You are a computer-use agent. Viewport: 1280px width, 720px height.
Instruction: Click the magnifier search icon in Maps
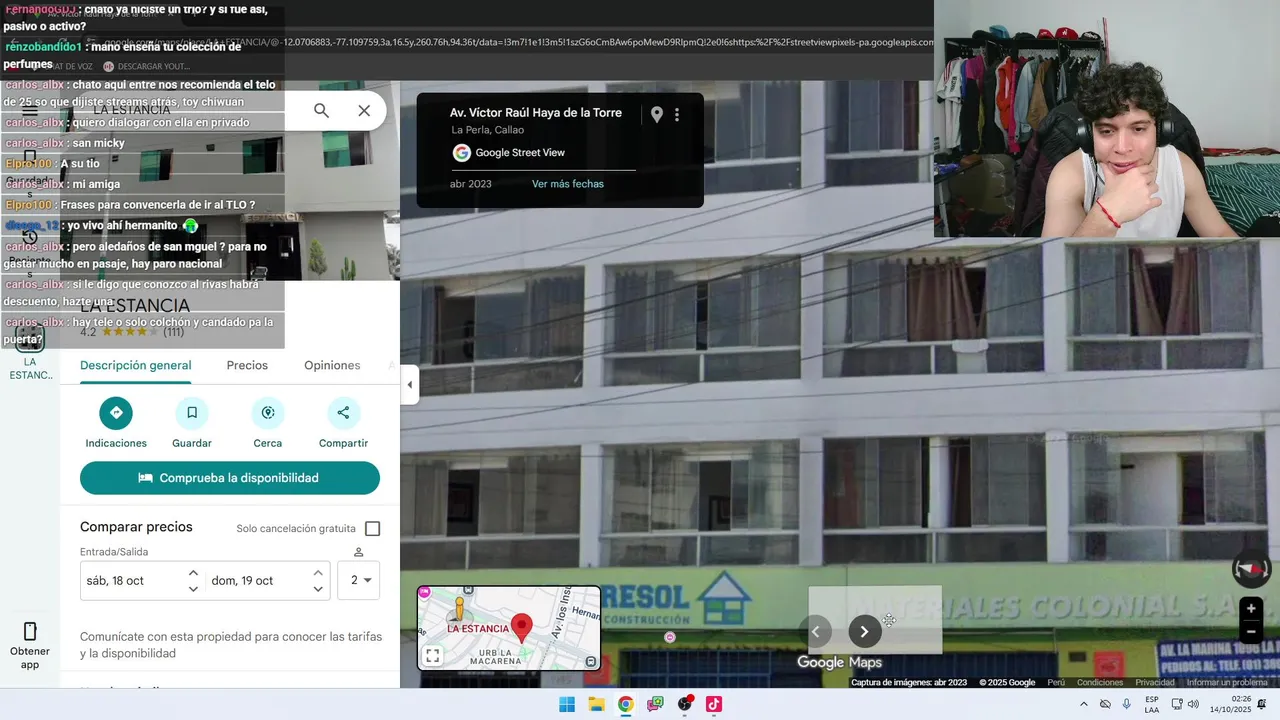[321, 111]
